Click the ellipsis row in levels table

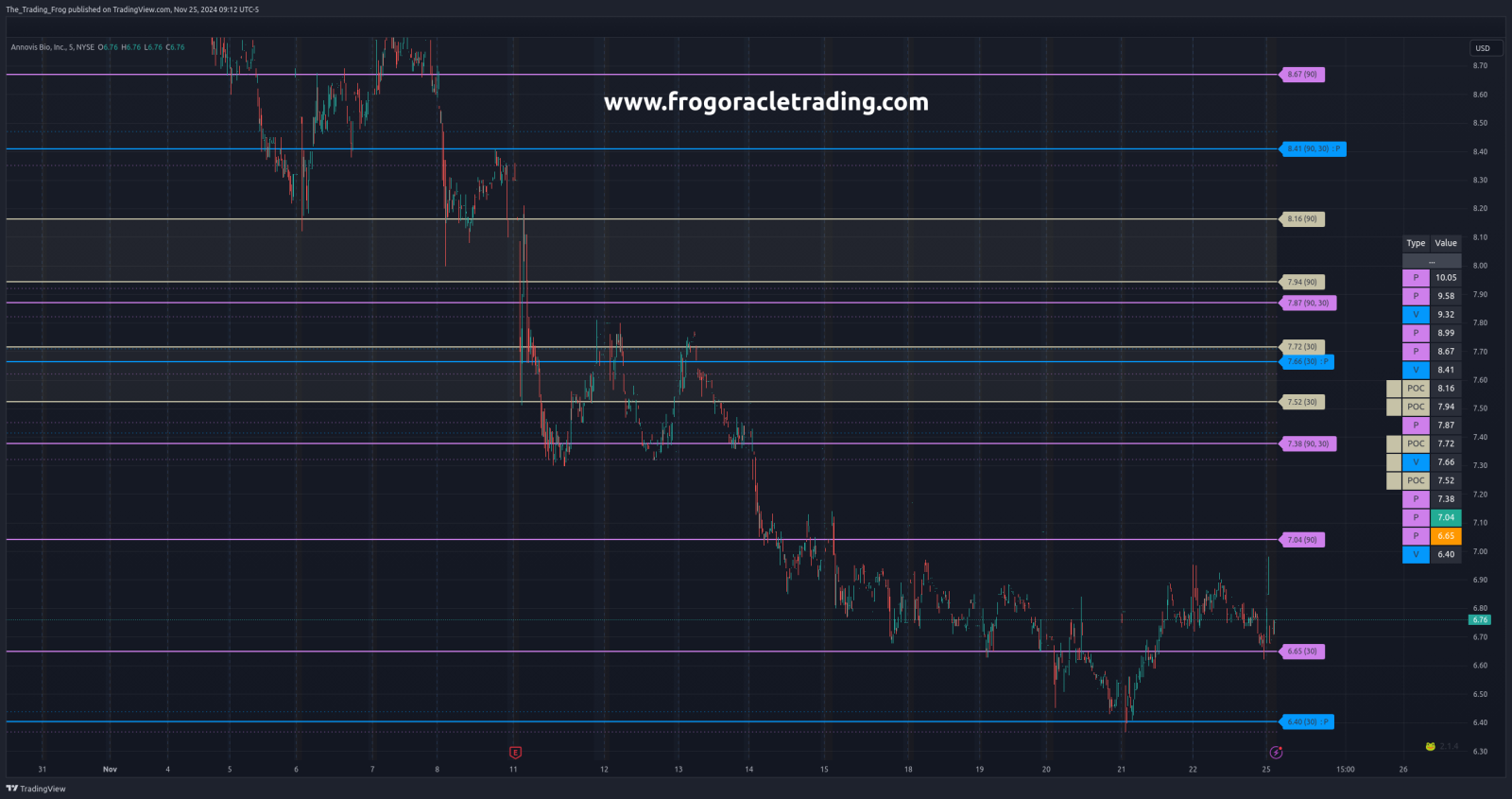click(x=1432, y=261)
